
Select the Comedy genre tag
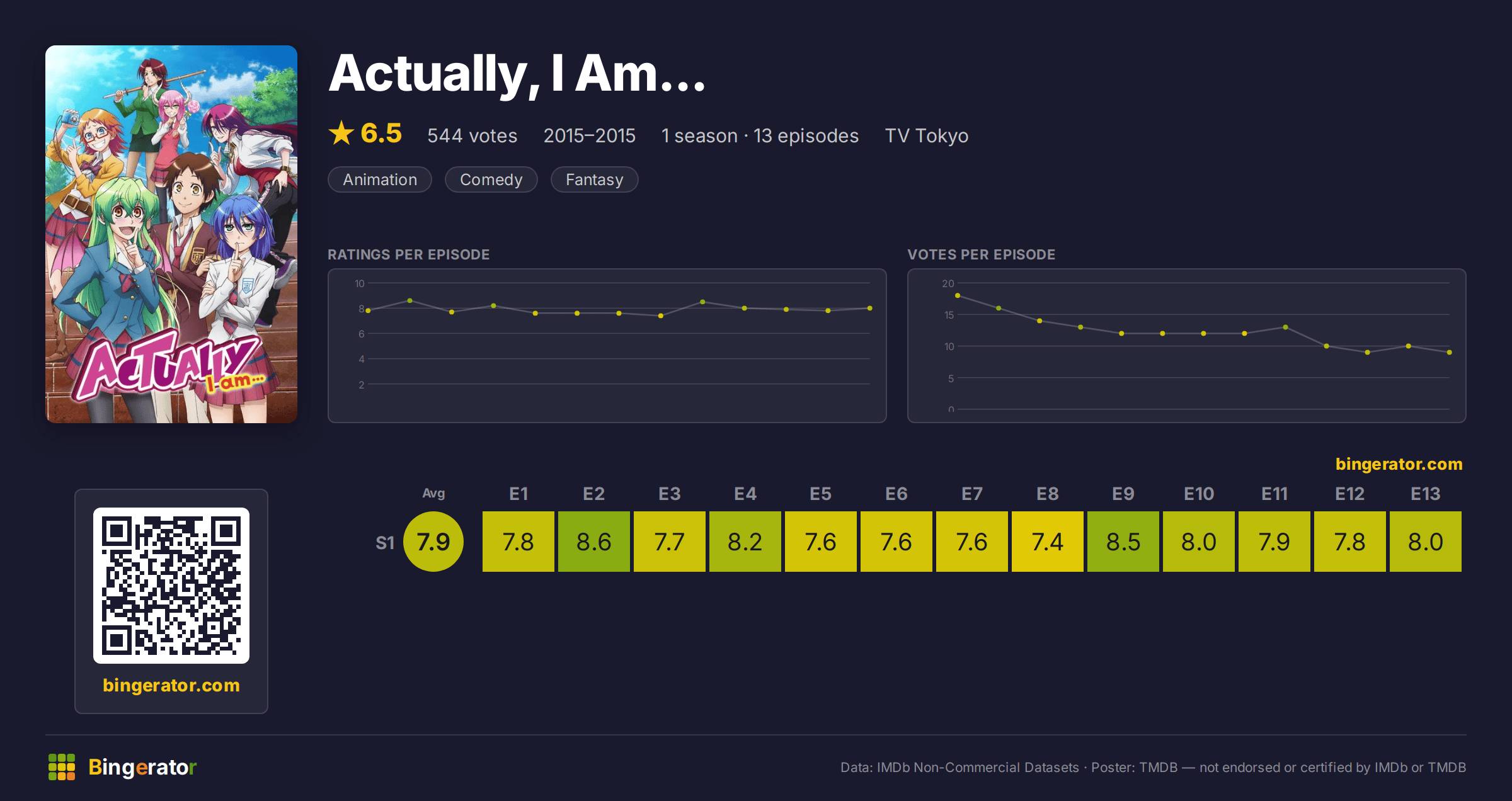[x=491, y=179]
